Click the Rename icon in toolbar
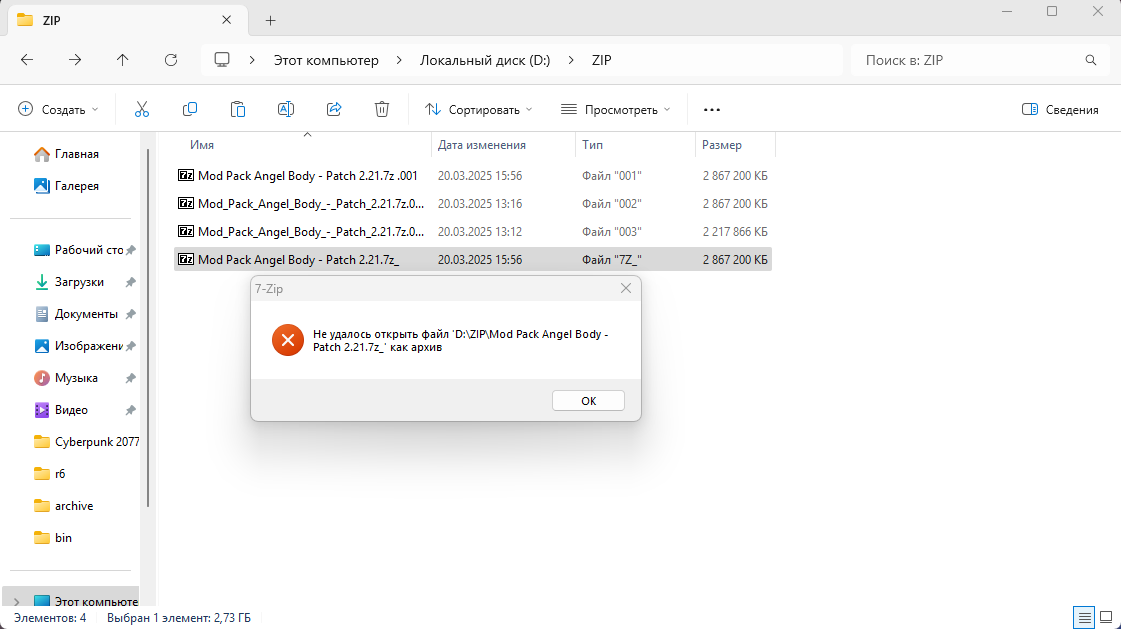This screenshot has height=629, width=1121. coord(286,109)
